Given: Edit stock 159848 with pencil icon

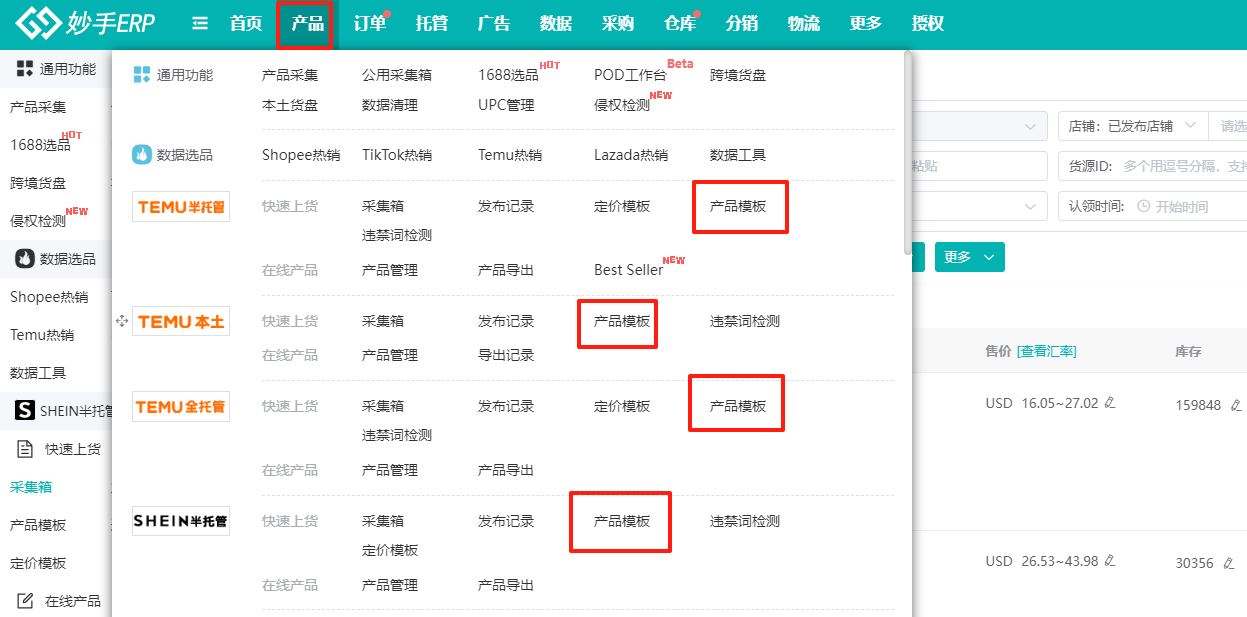Looking at the screenshot, I should coord(1236,405).
